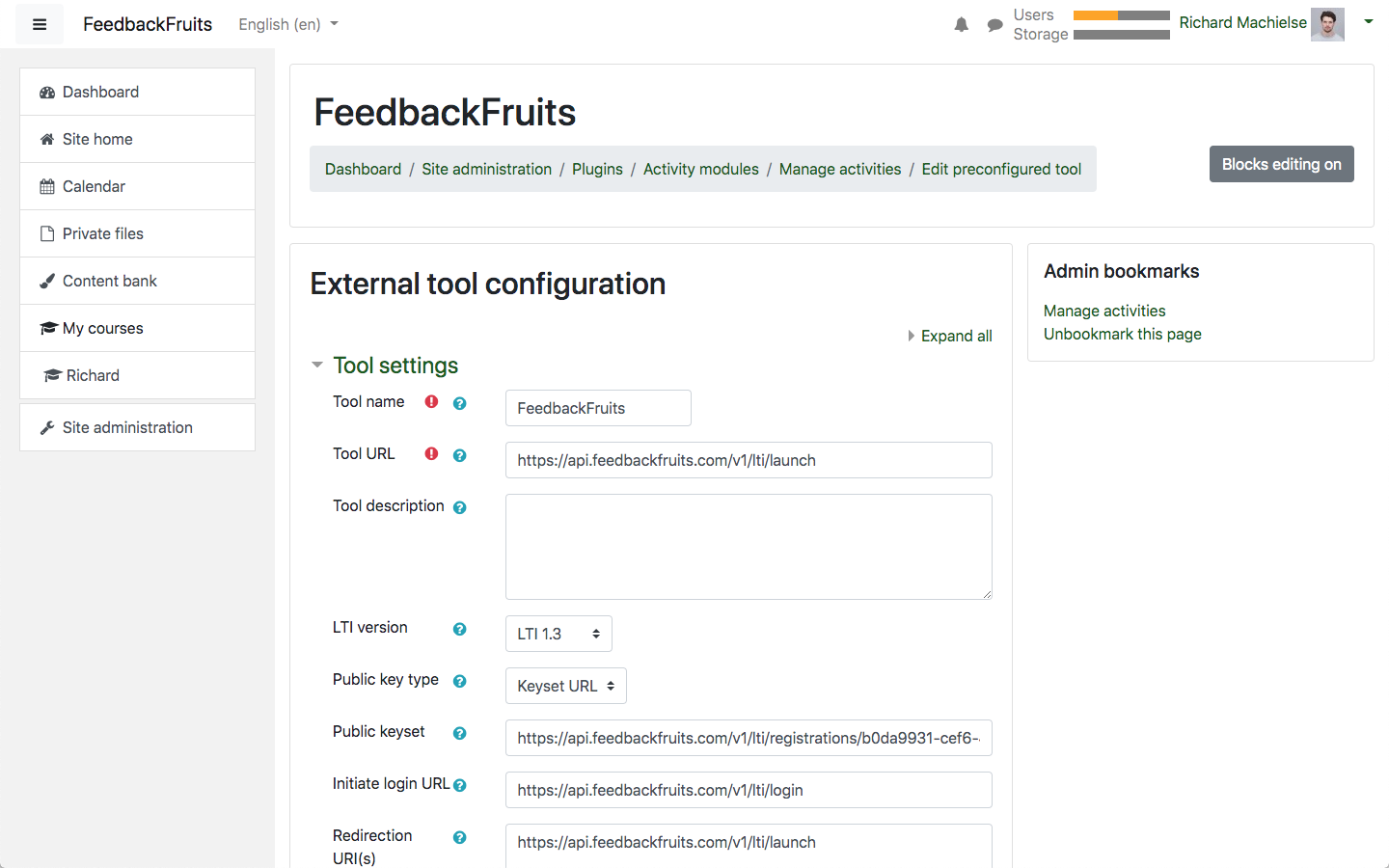1389x868 pixels.
Task: Click the Edit preconfigured tool breadcrumb
Action: click(1001, 169)
